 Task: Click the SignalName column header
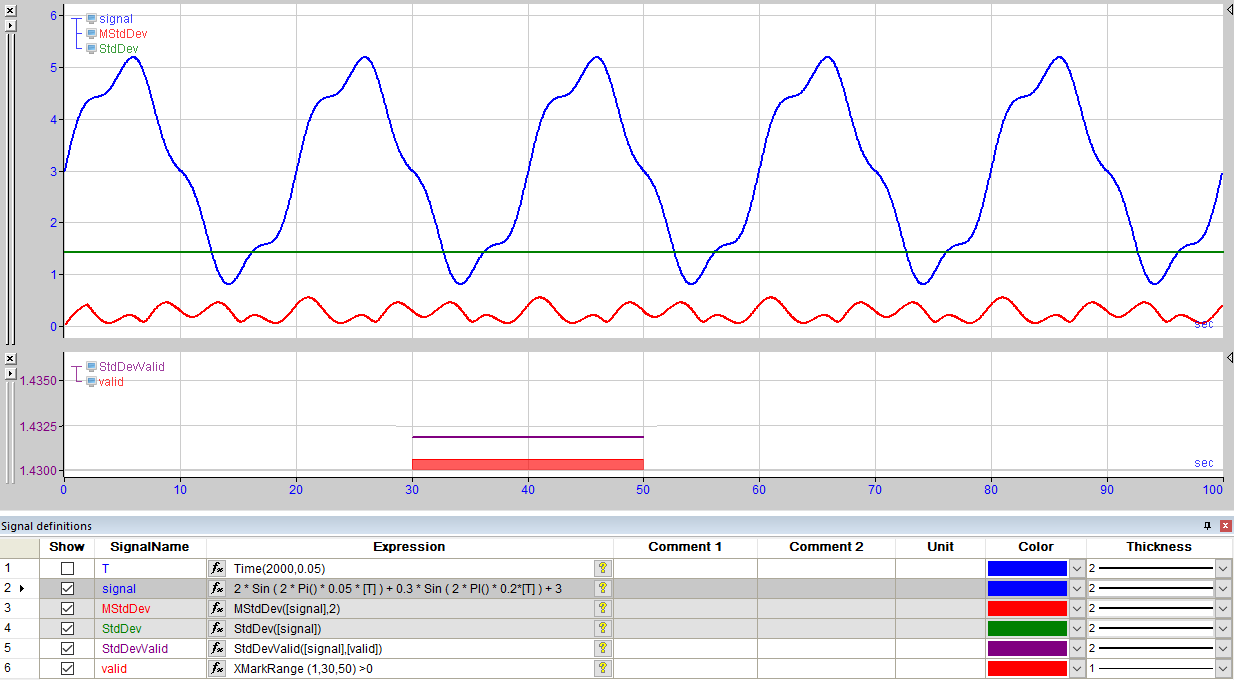pyautogui.click(x=150, y=547)
